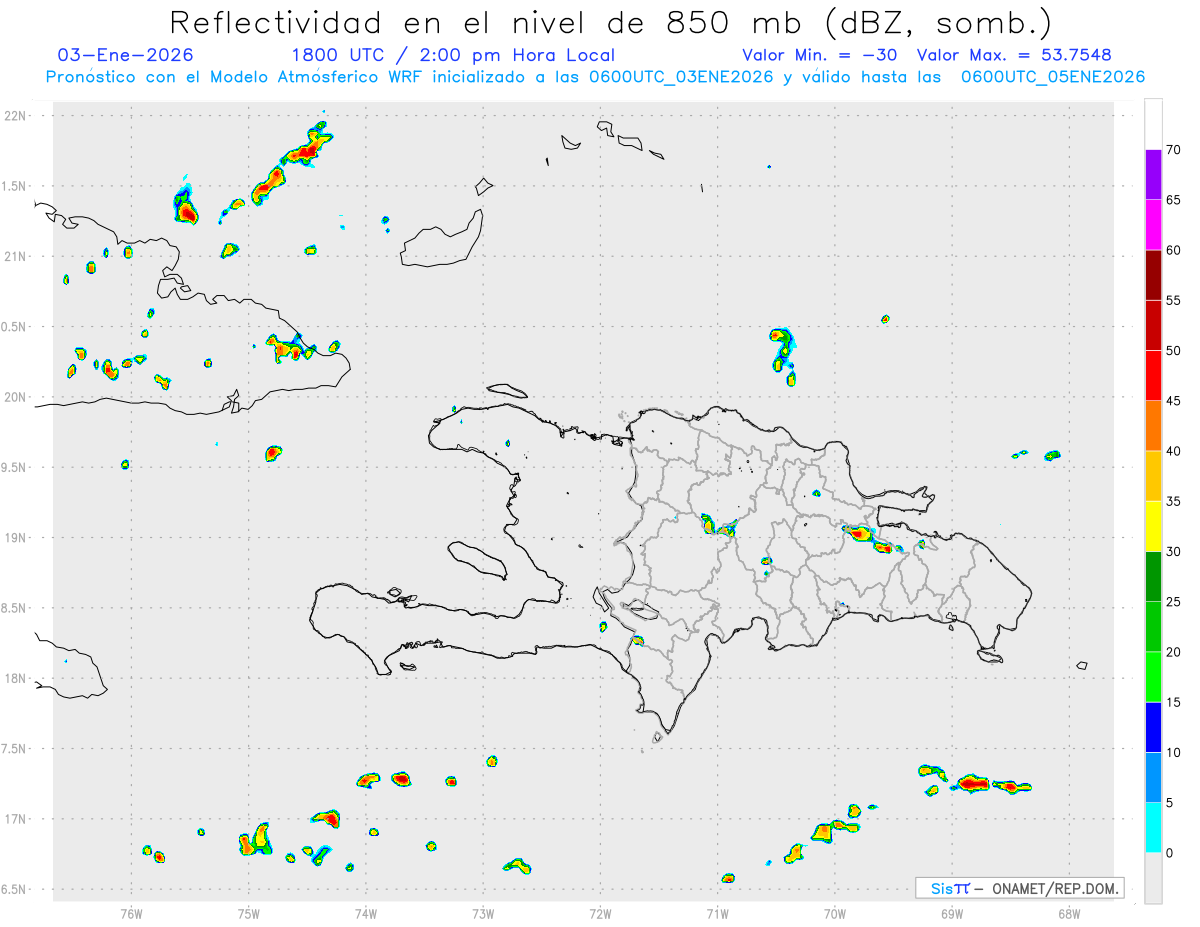Select the maroon 55–60 dBZ colorbar segment

[x=1153, y=275]
